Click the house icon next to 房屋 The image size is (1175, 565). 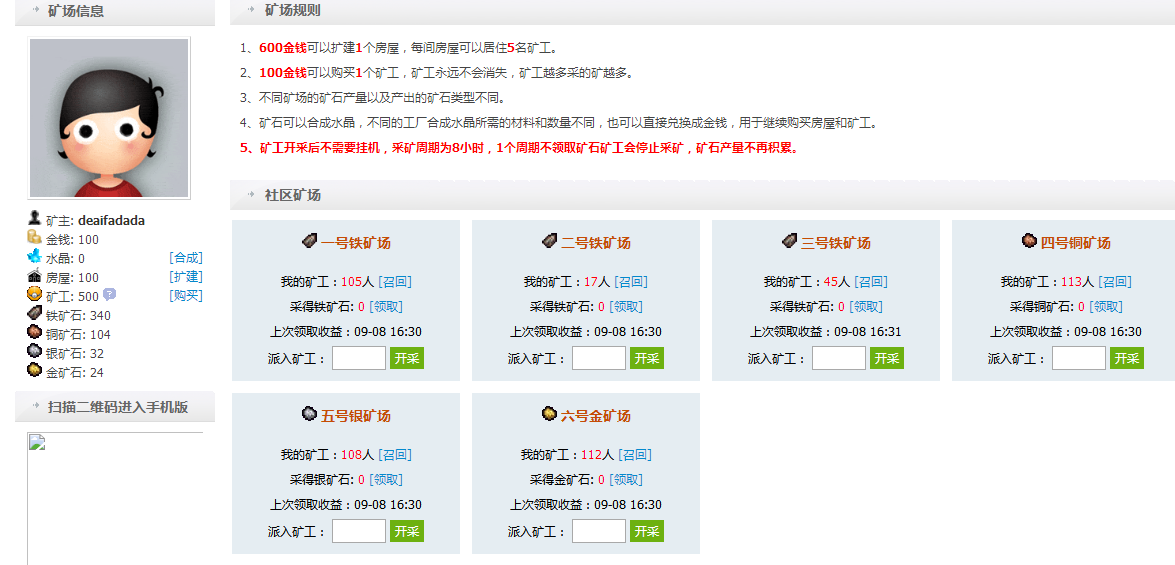coord(35,276)
